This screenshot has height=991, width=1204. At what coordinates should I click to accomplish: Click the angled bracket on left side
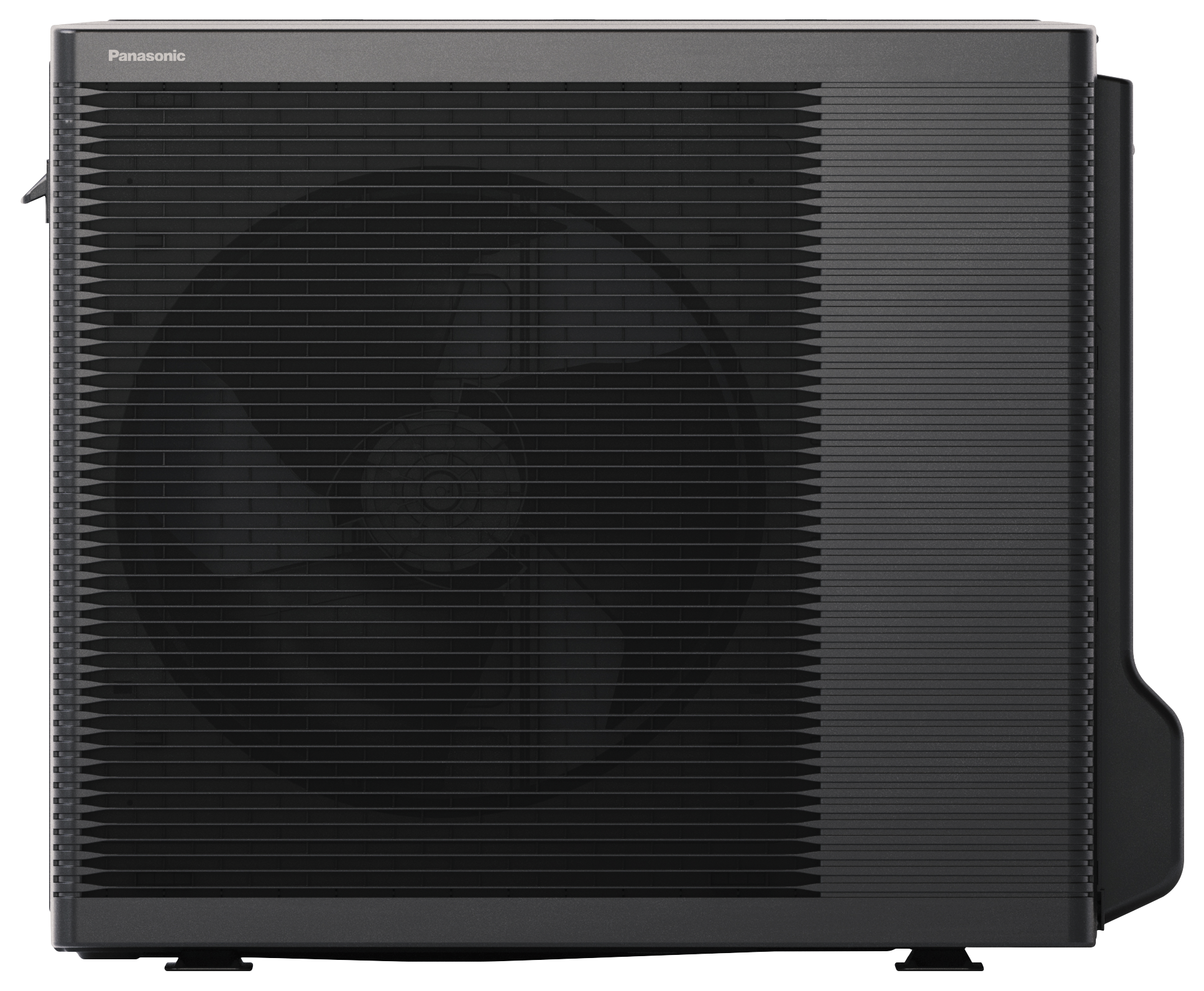pos(36,188)
